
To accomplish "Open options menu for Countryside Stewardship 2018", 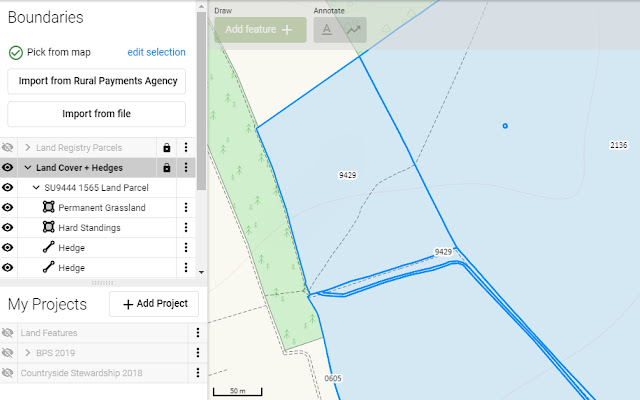I will coord(198,373).
